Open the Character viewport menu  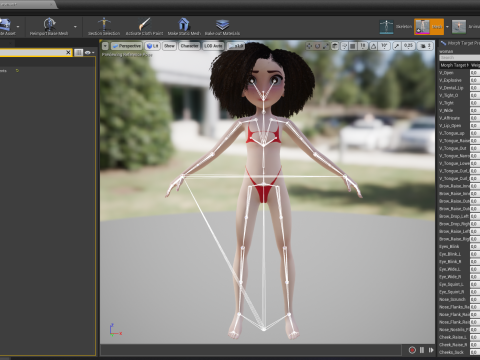tap(189, 46)
